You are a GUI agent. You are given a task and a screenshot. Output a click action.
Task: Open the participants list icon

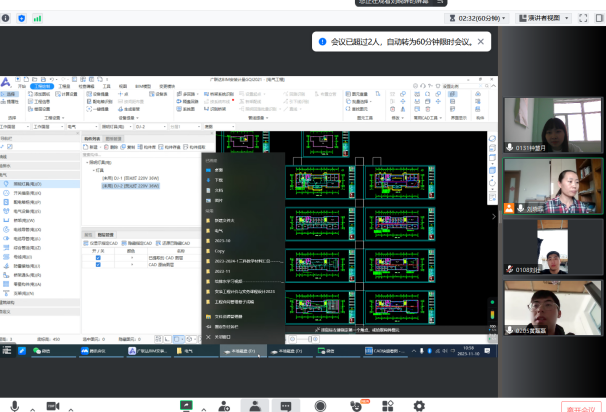click(x=255, y=406)
